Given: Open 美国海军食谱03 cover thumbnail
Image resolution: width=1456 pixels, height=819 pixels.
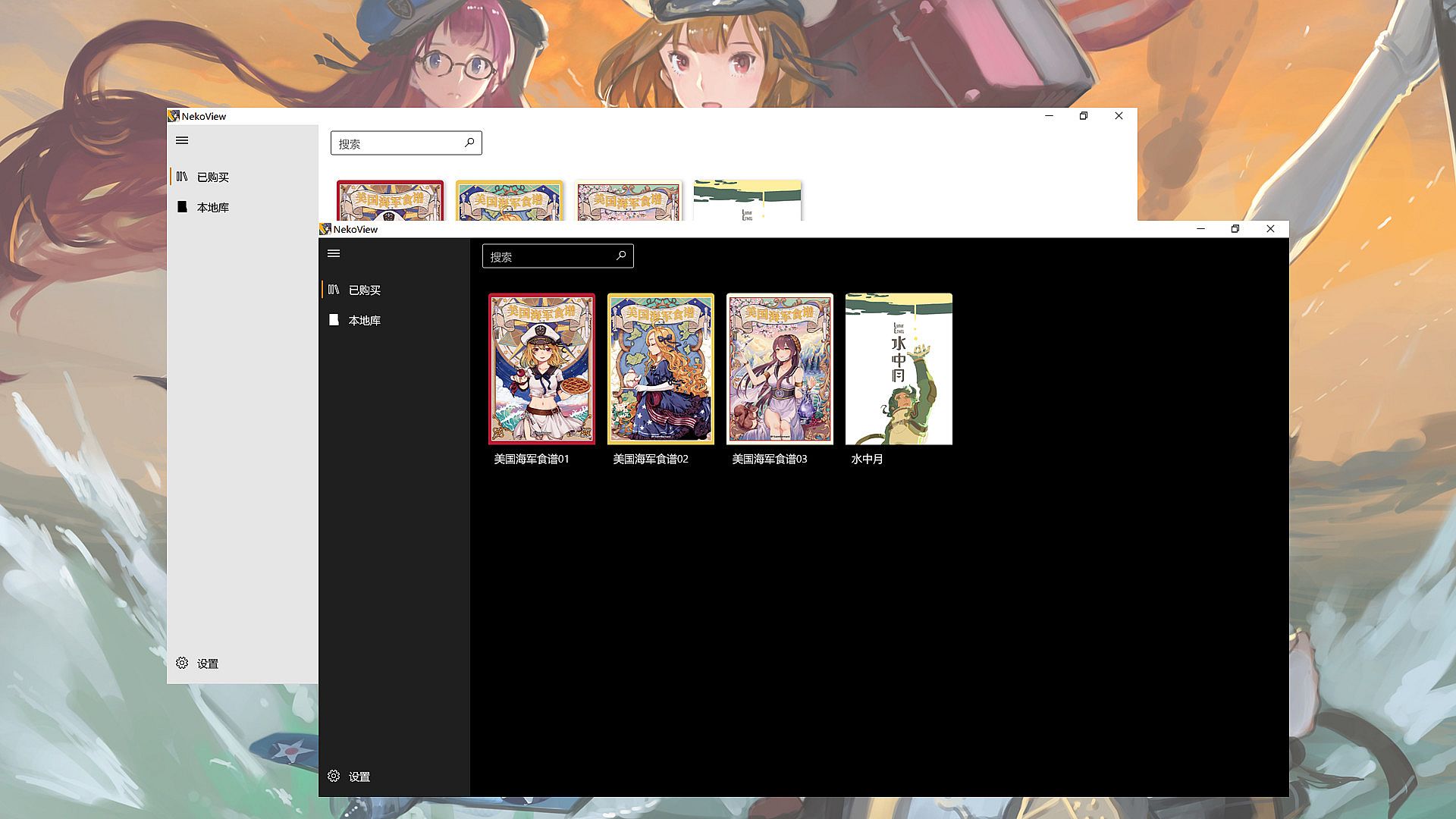Looking at the screenshot, I should [x=780, y=369].
